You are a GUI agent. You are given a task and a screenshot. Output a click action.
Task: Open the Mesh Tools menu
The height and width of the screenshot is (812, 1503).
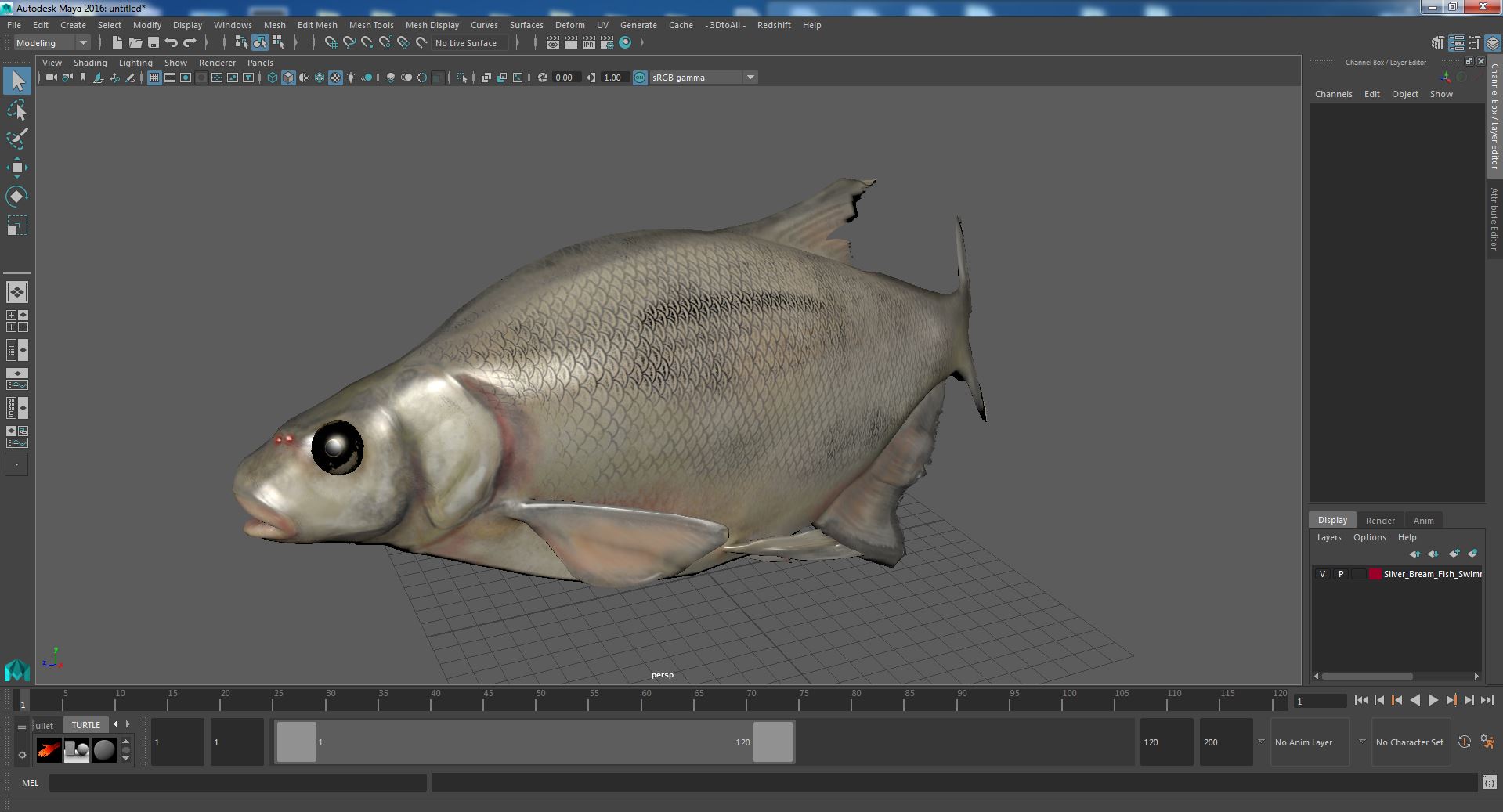pyautogui.click(x=371, y=25)
